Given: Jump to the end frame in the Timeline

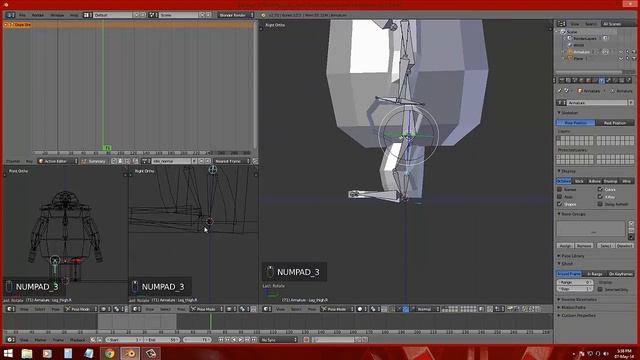Looking at the screenshot, I should [254, 340].
